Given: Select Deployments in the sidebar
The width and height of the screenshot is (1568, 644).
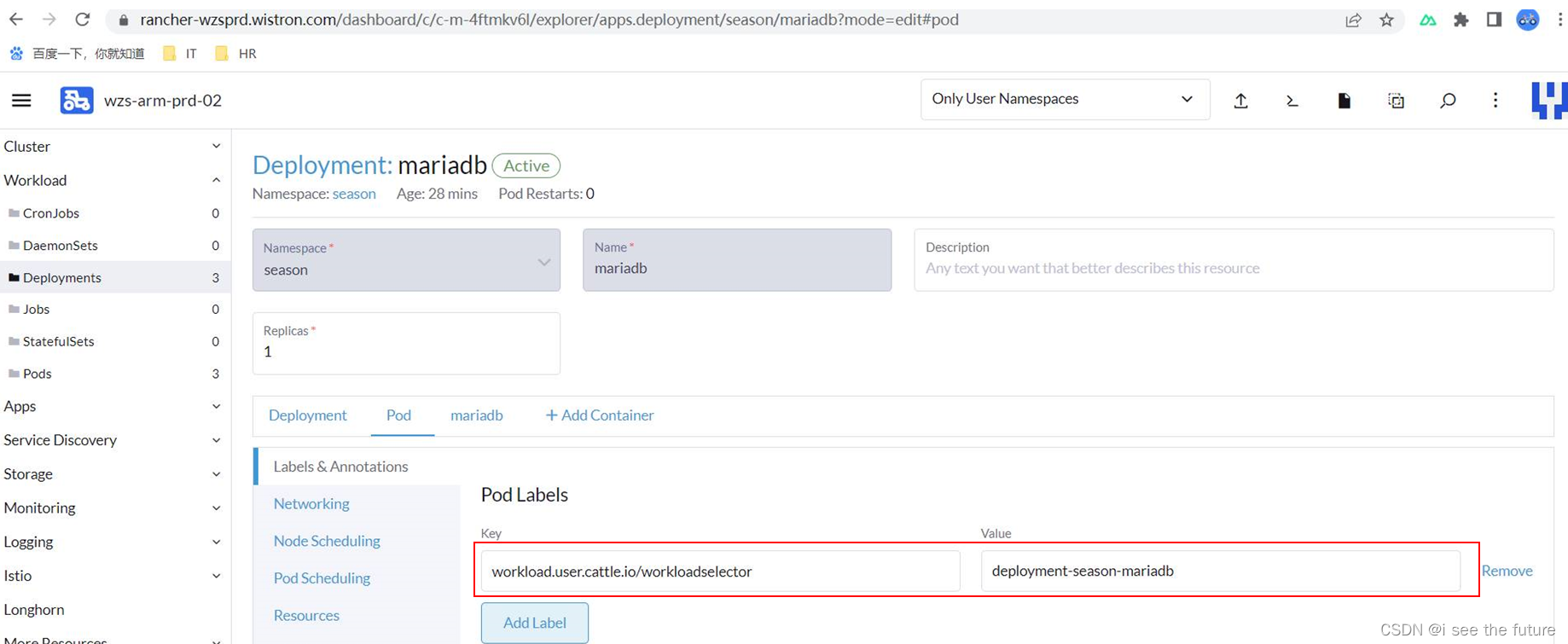Looking at the screenshot, I should pyautogui.click(x=113, y=277).
